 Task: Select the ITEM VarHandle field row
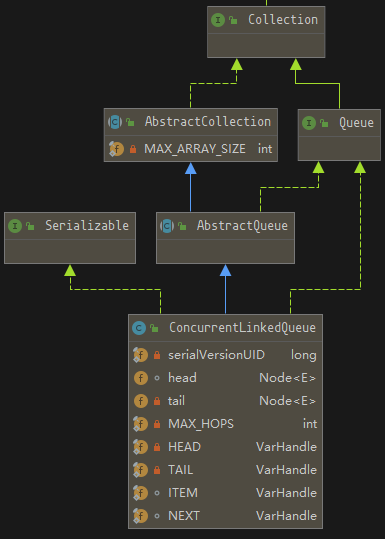[x=226, y=493]
